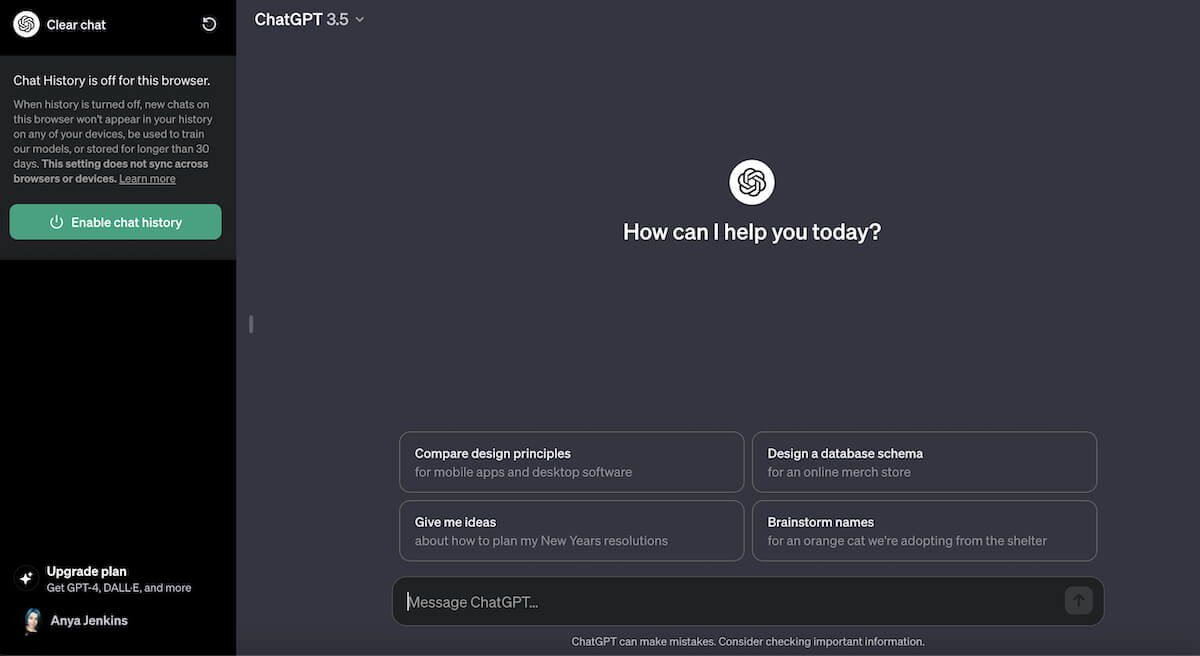Screen dimensions: 1200x656
Task: Select the Give me ideas suggestion
Action: click(571, 531)
